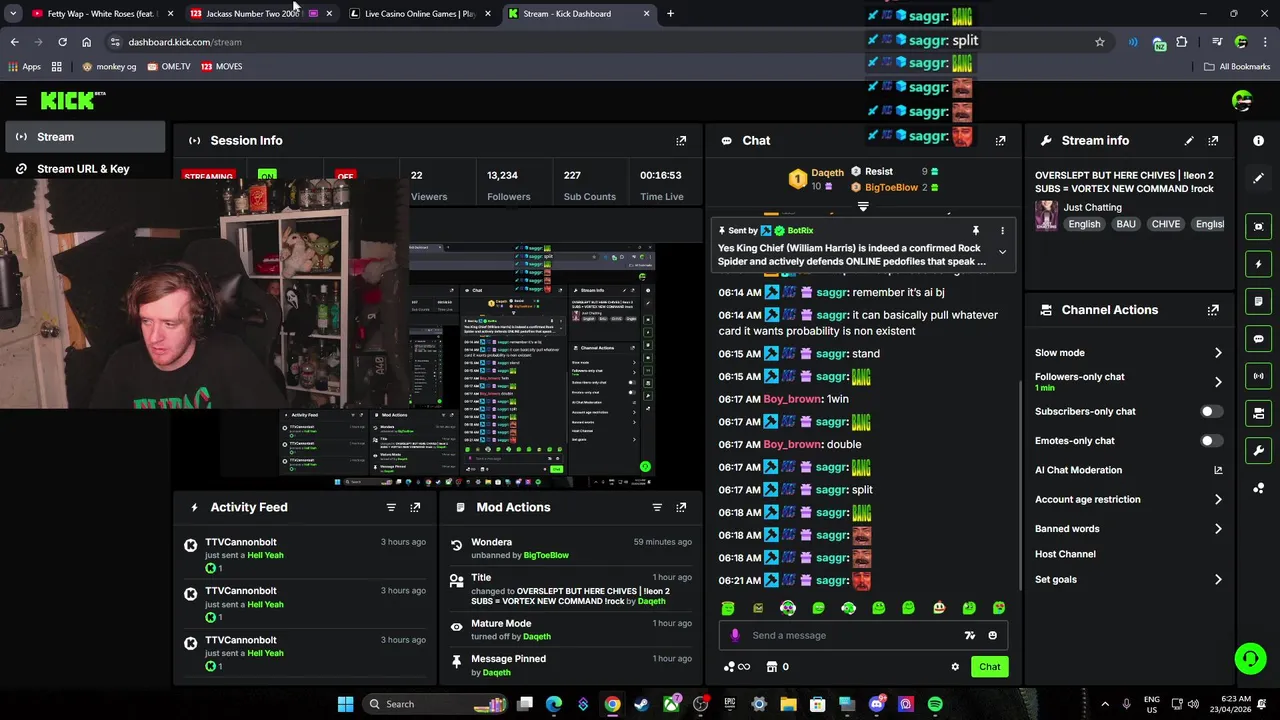Click the pencil edit icon in the right sidebar

(1259, 178)
